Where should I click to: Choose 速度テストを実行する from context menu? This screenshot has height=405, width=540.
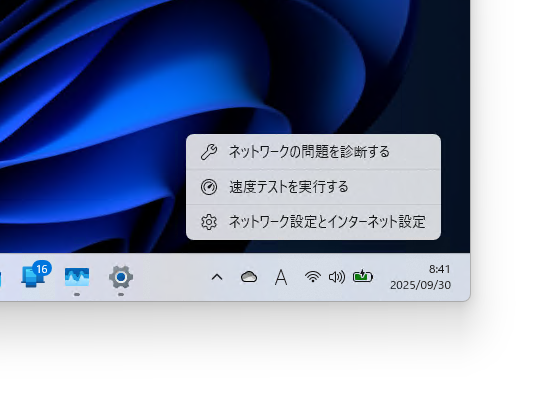(x=313, y=187)
